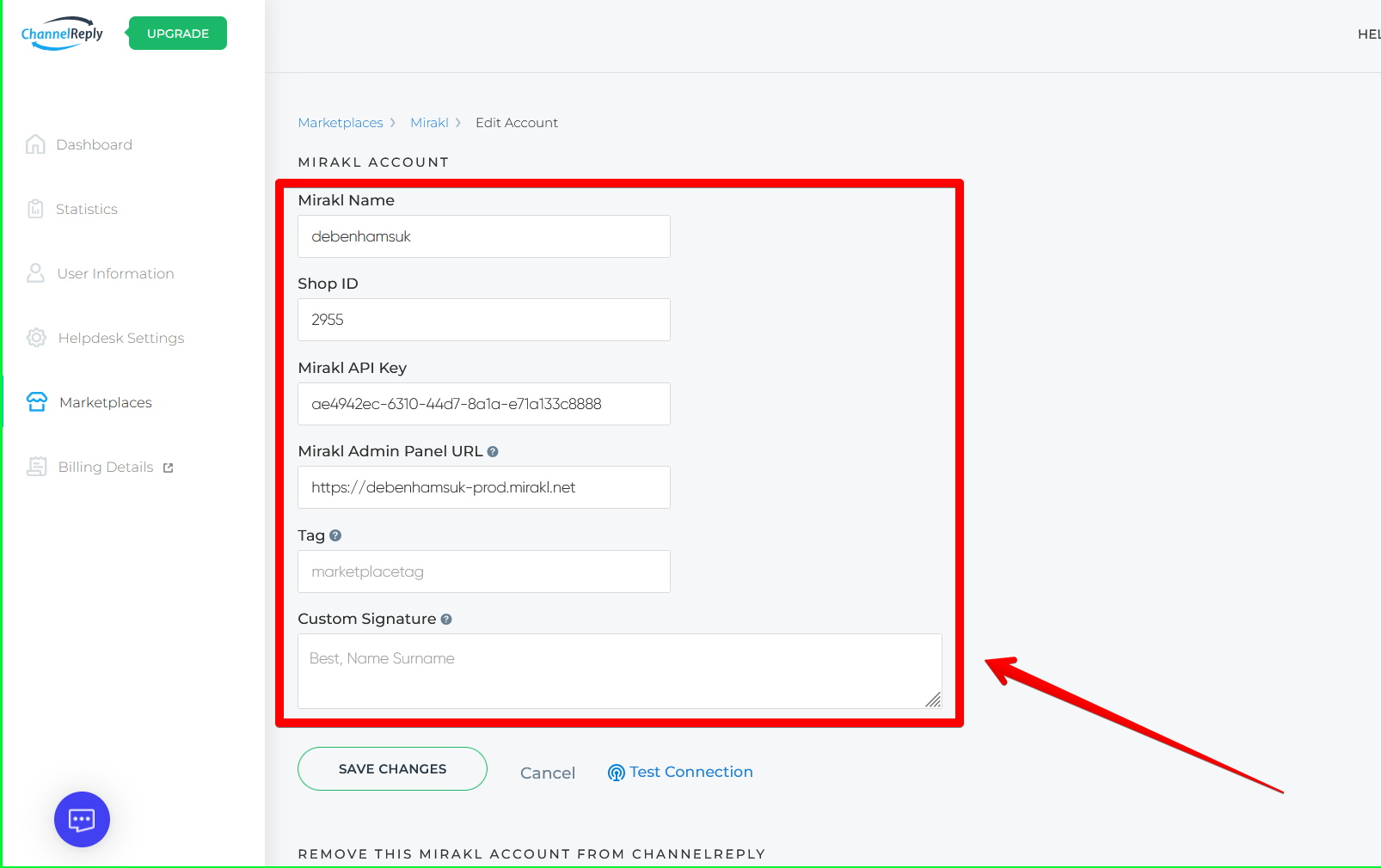This screenshot has height=868, width=1381.
Task: Click the Dashboard home icon
Action: point(35,144)
